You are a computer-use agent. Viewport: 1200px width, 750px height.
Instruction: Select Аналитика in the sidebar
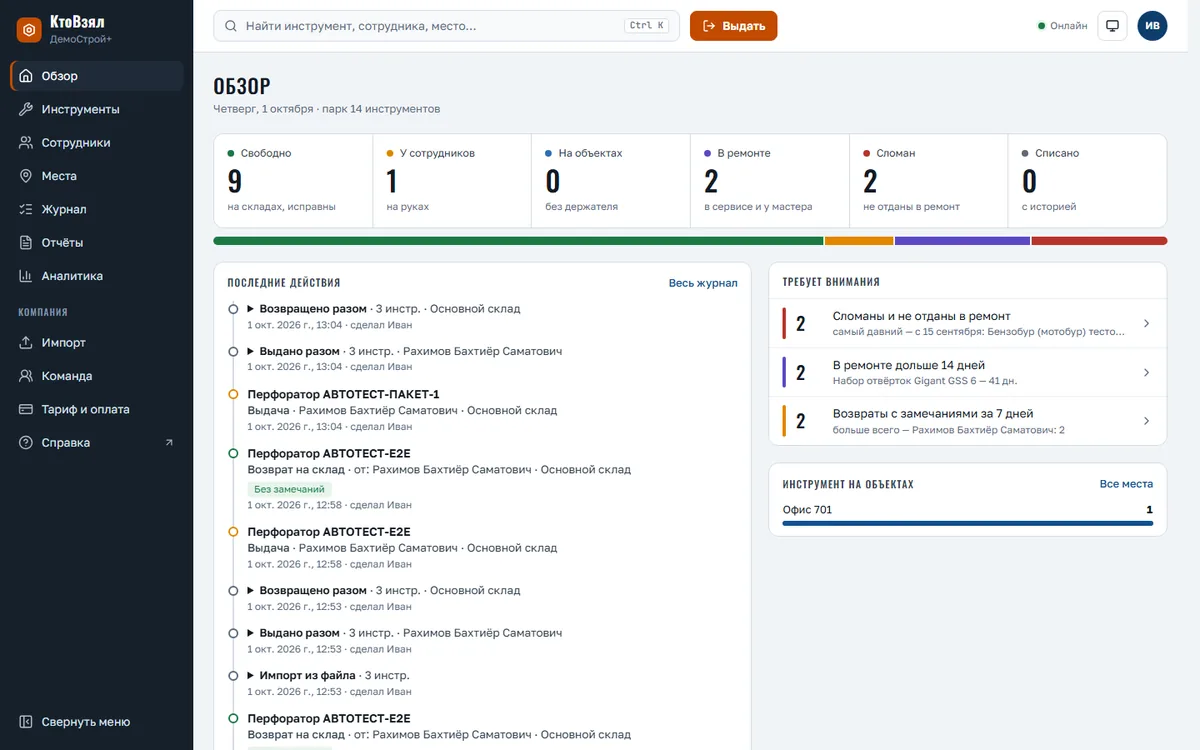97,276
